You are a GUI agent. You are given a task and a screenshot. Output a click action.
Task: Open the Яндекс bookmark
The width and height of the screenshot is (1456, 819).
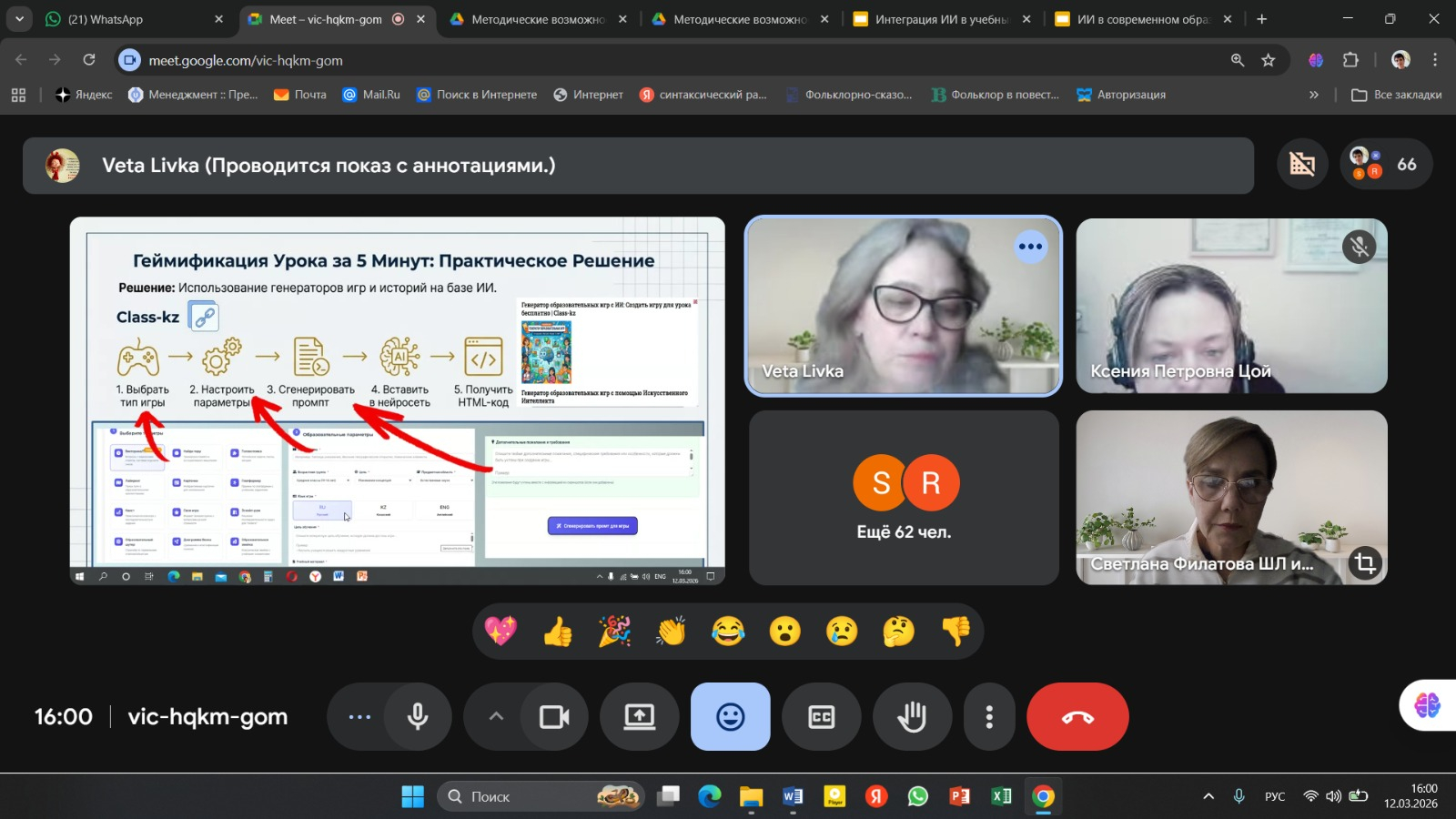coord(84,95)
